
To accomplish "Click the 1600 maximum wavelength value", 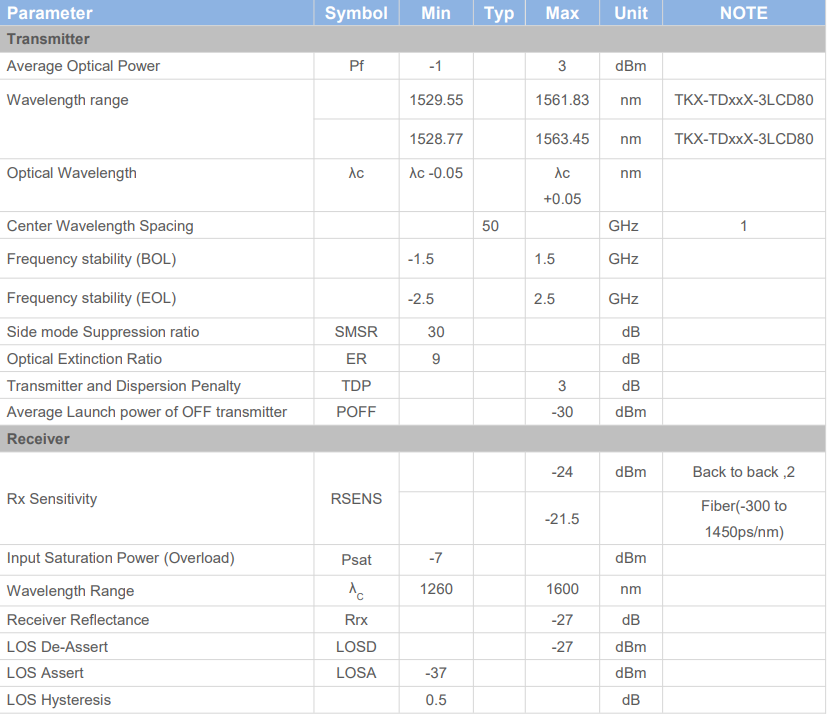I will click(x=562, y=589).
